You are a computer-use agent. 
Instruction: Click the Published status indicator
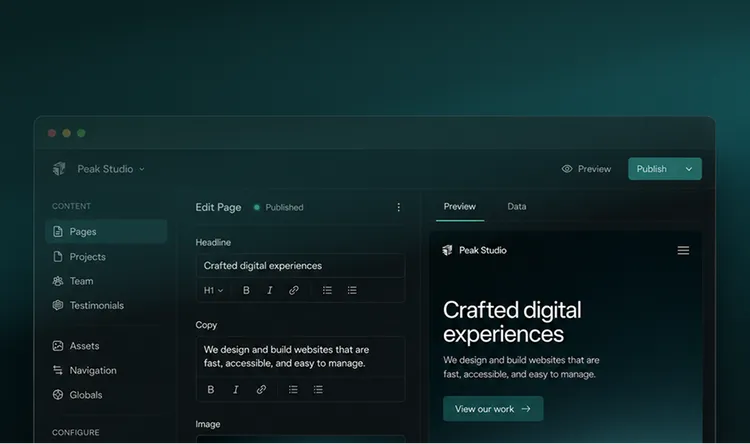[278, 207]
